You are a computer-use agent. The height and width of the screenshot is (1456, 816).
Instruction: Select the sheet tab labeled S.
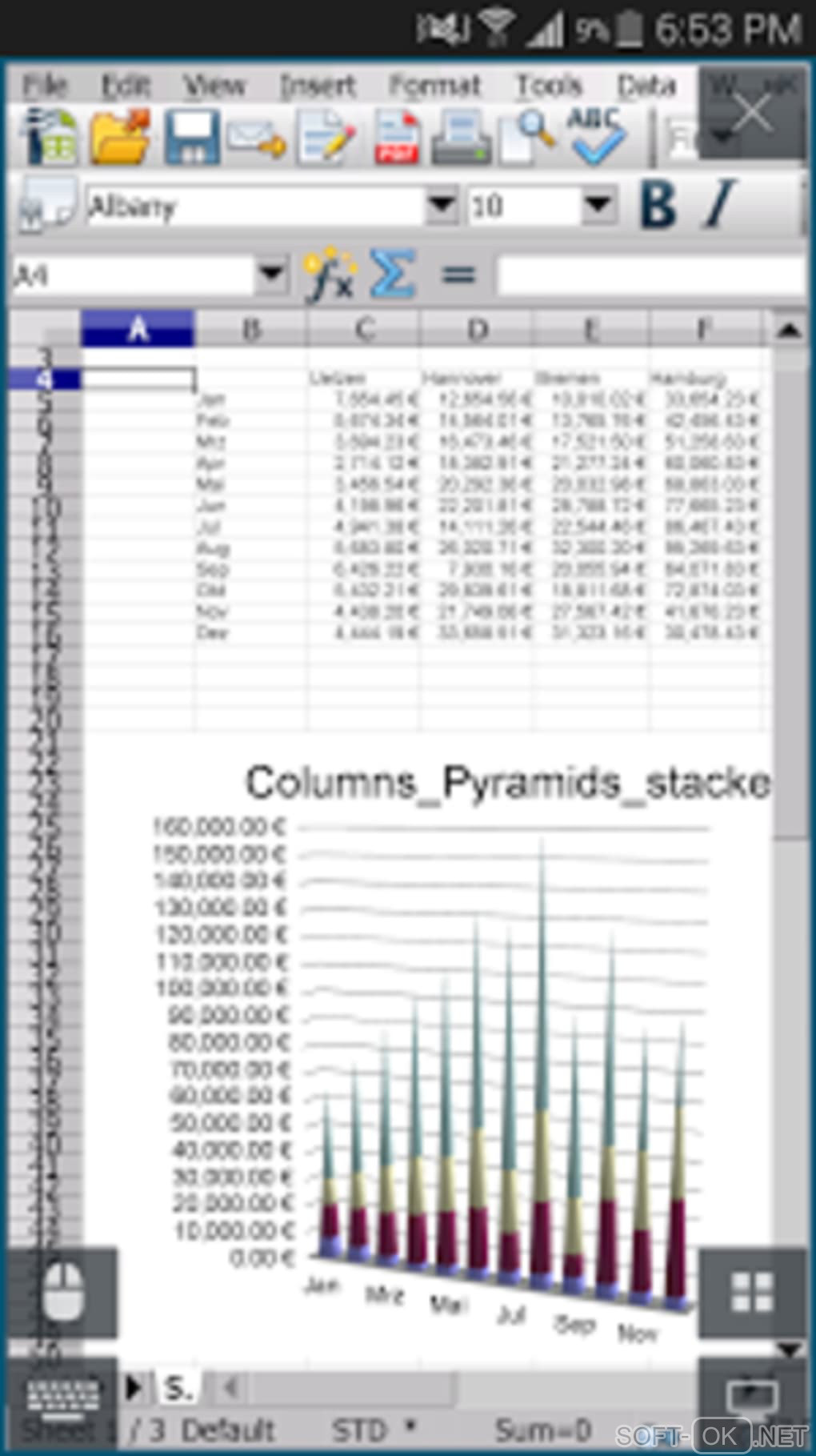178,1387
